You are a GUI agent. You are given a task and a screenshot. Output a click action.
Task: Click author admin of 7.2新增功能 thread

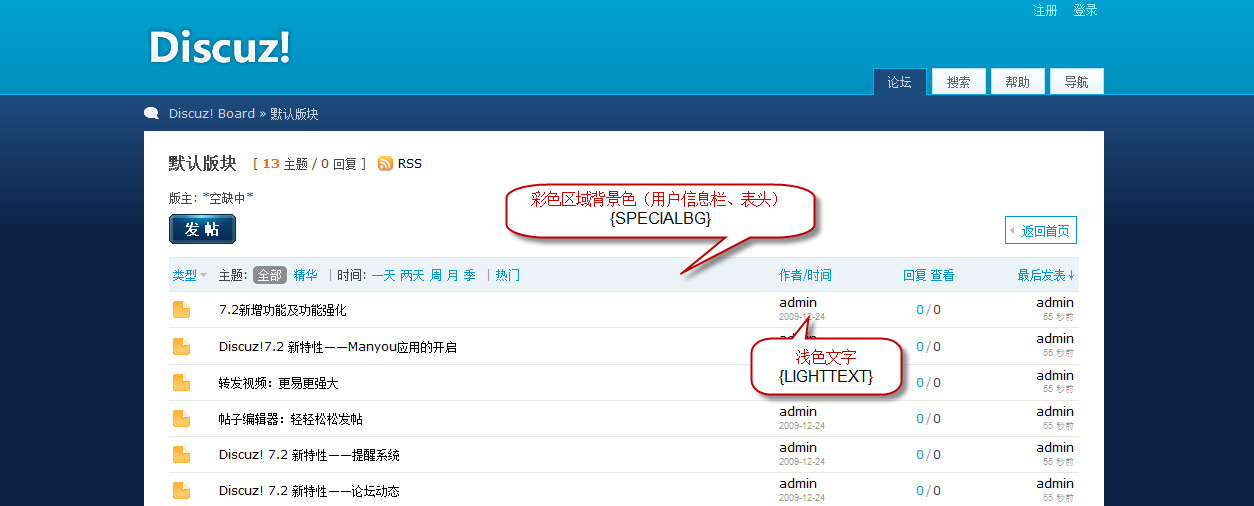coord(798,303)
